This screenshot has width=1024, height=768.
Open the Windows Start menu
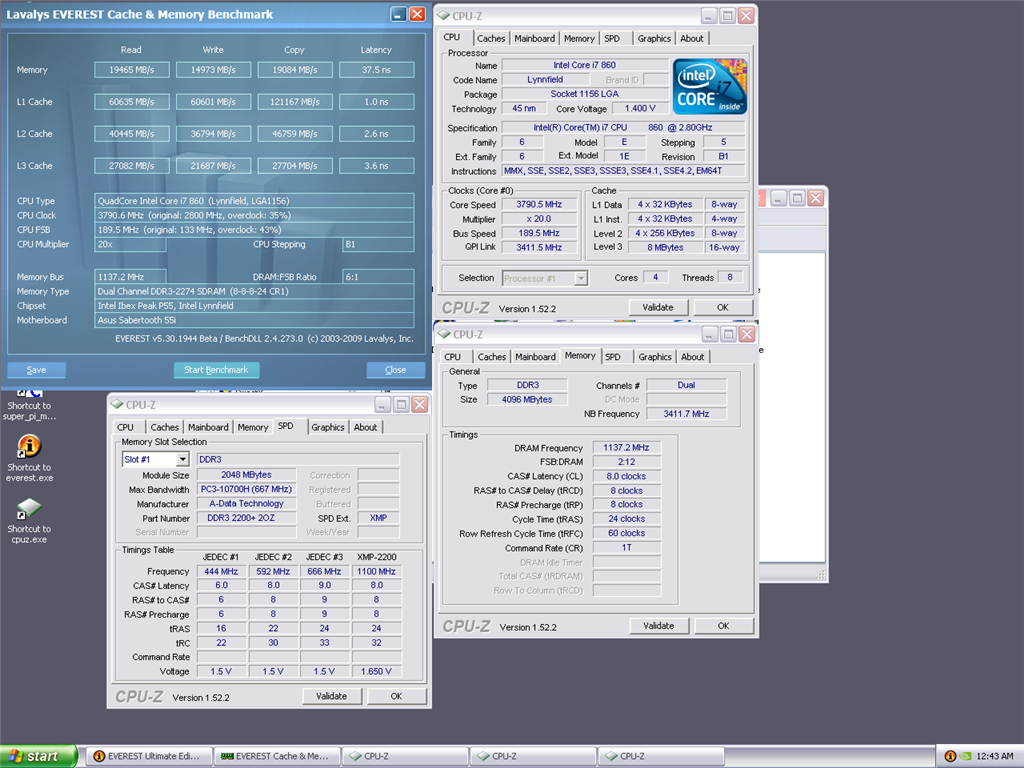pos(39,756)
